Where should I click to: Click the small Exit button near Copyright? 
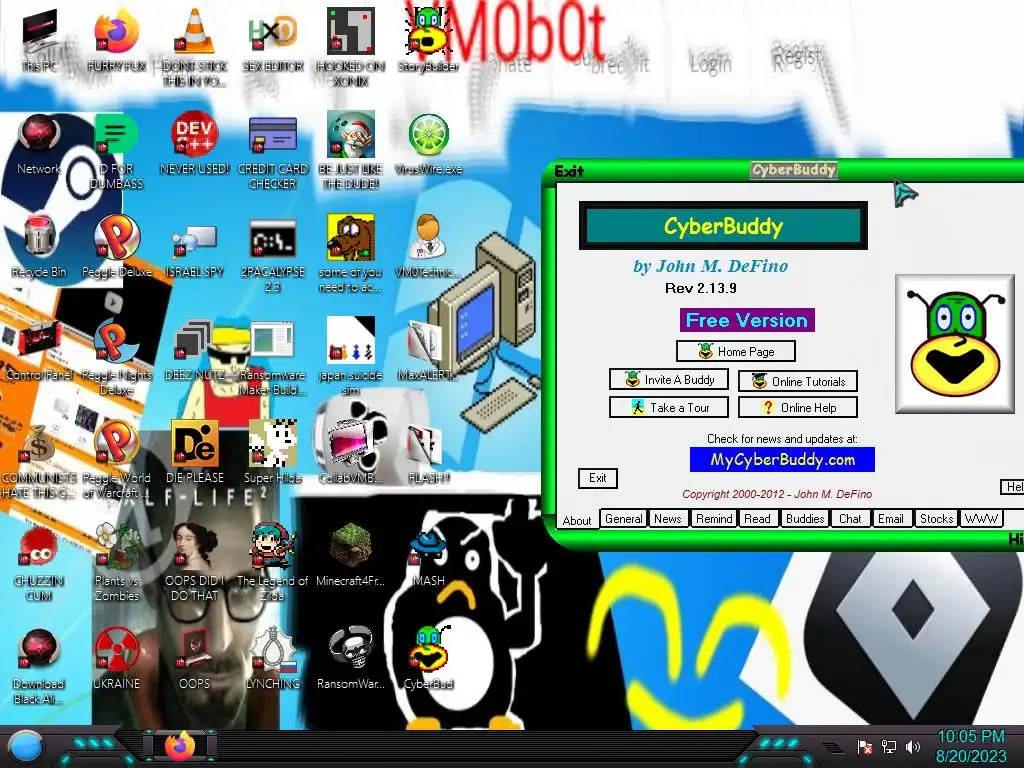click(x=598, y=478)
